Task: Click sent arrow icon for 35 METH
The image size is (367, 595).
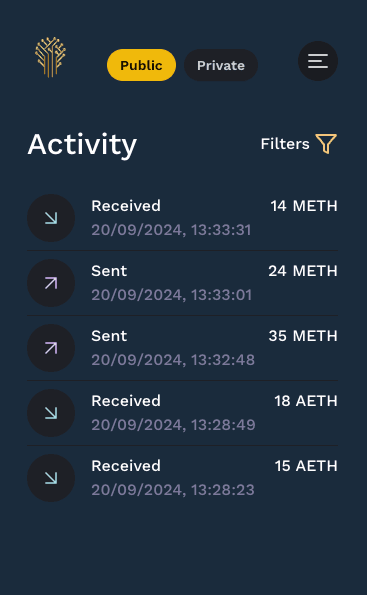Action: click(51, 348)
